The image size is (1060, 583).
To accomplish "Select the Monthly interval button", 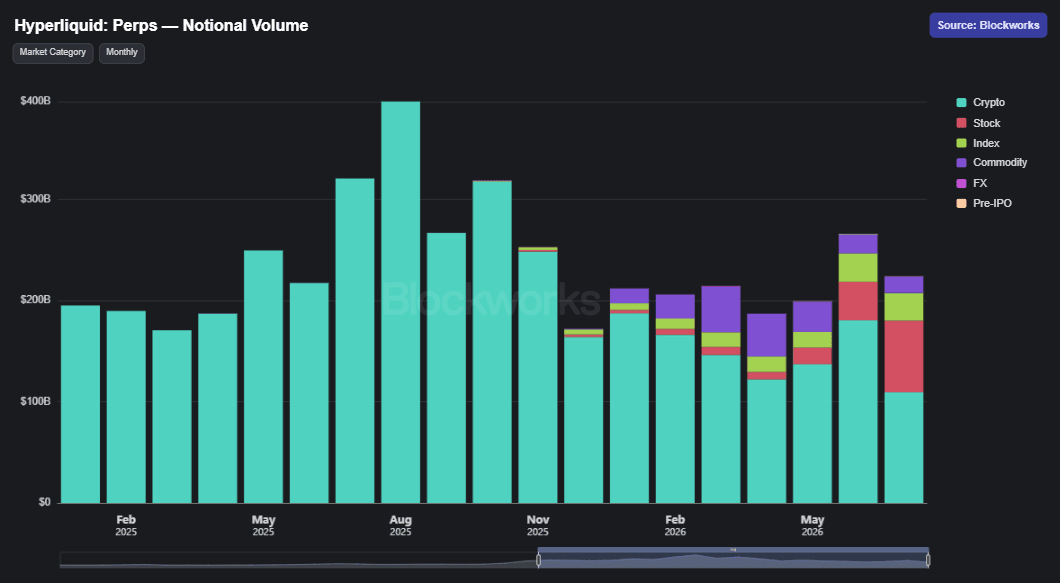I will [122, 53].
